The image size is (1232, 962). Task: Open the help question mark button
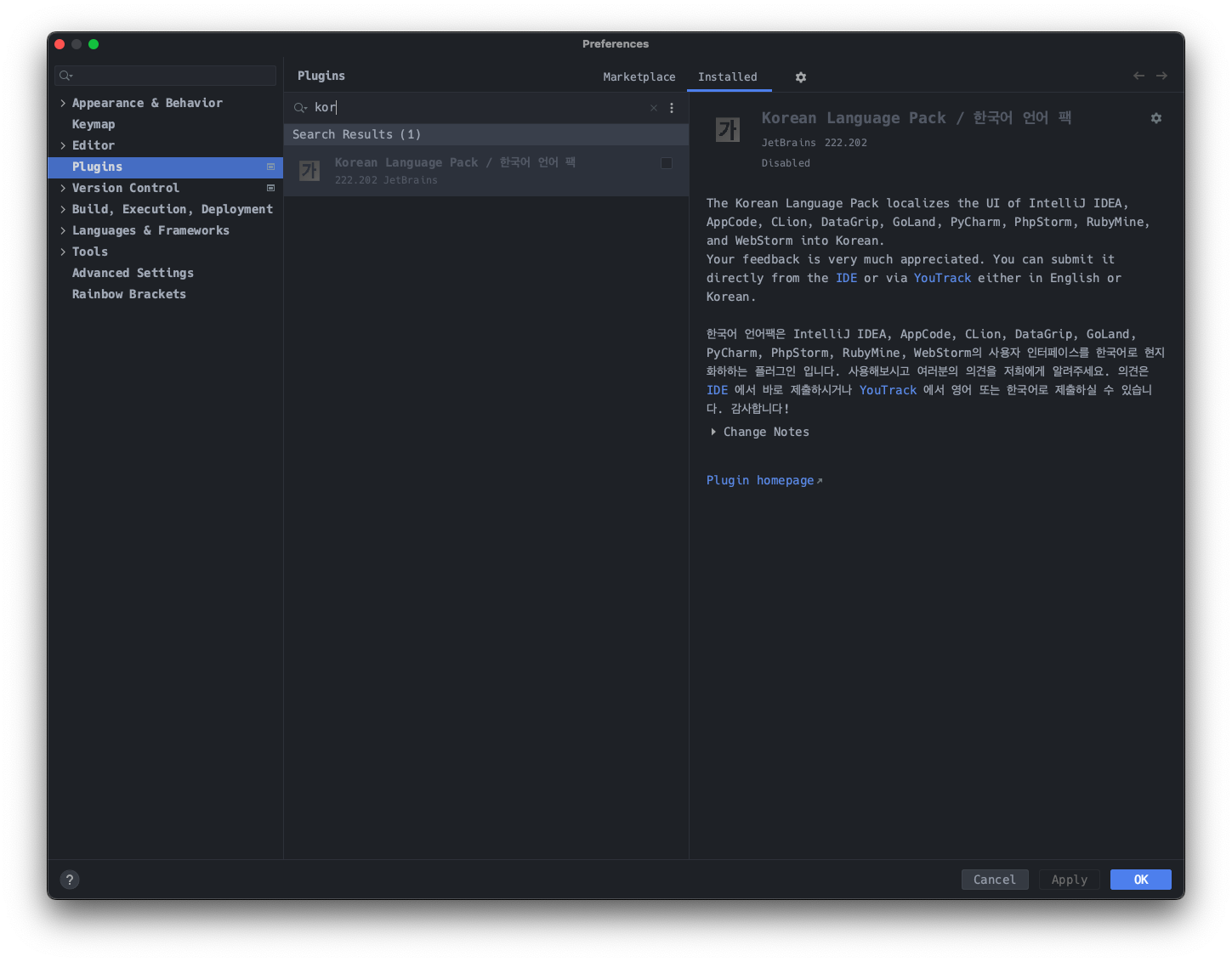70,880
